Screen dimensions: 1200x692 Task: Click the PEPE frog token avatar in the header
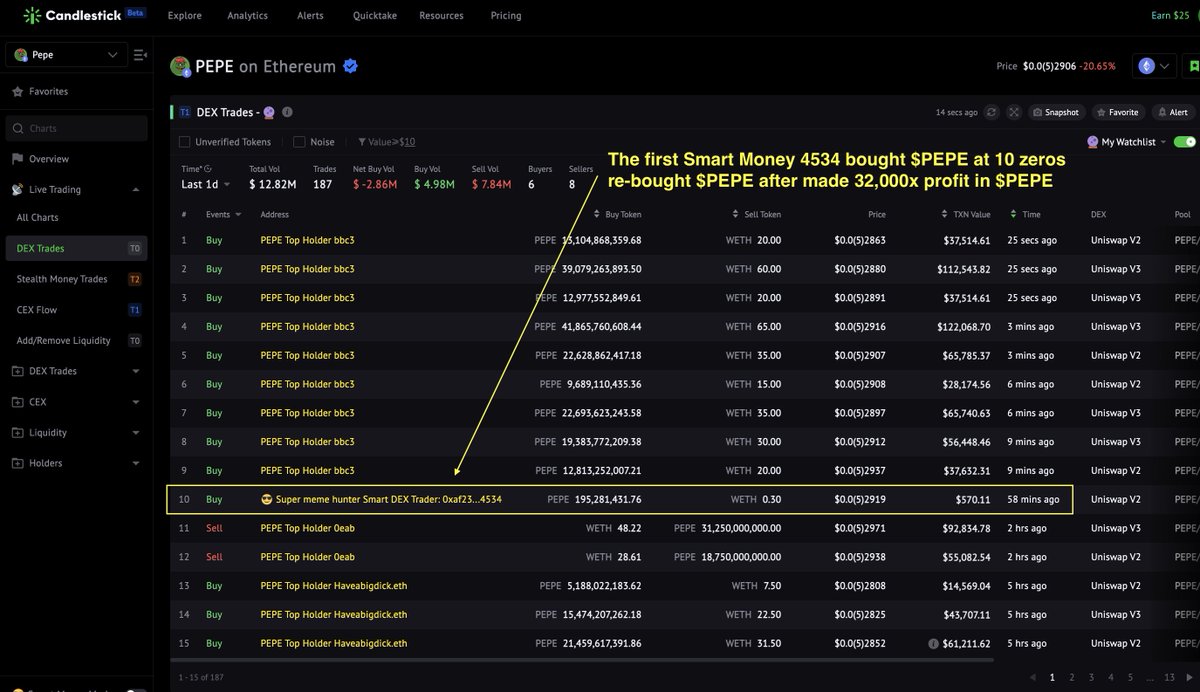tap(180, 66)
